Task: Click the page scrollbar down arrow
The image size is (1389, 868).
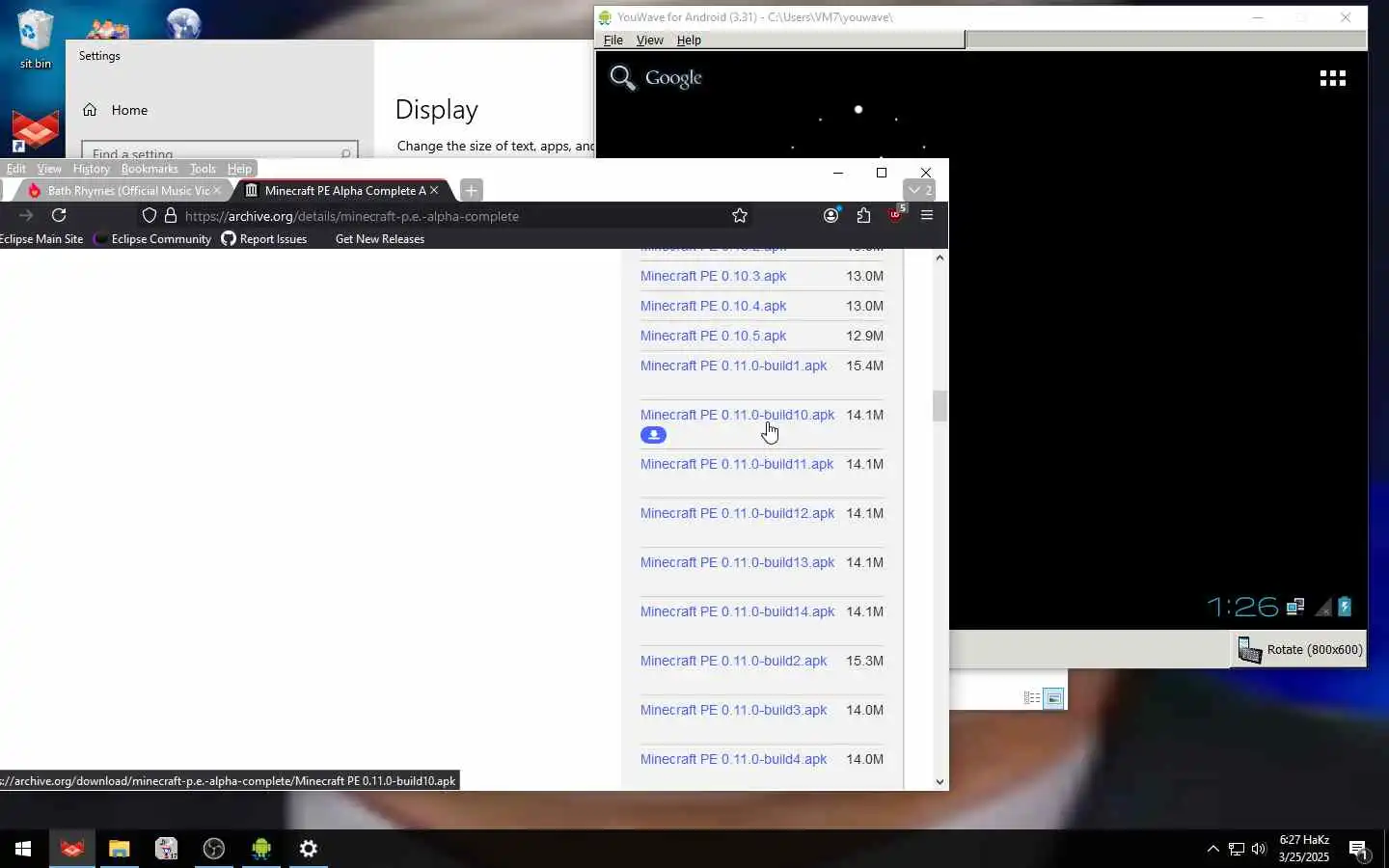Action: pyautogui.click(x=940, y=782)
